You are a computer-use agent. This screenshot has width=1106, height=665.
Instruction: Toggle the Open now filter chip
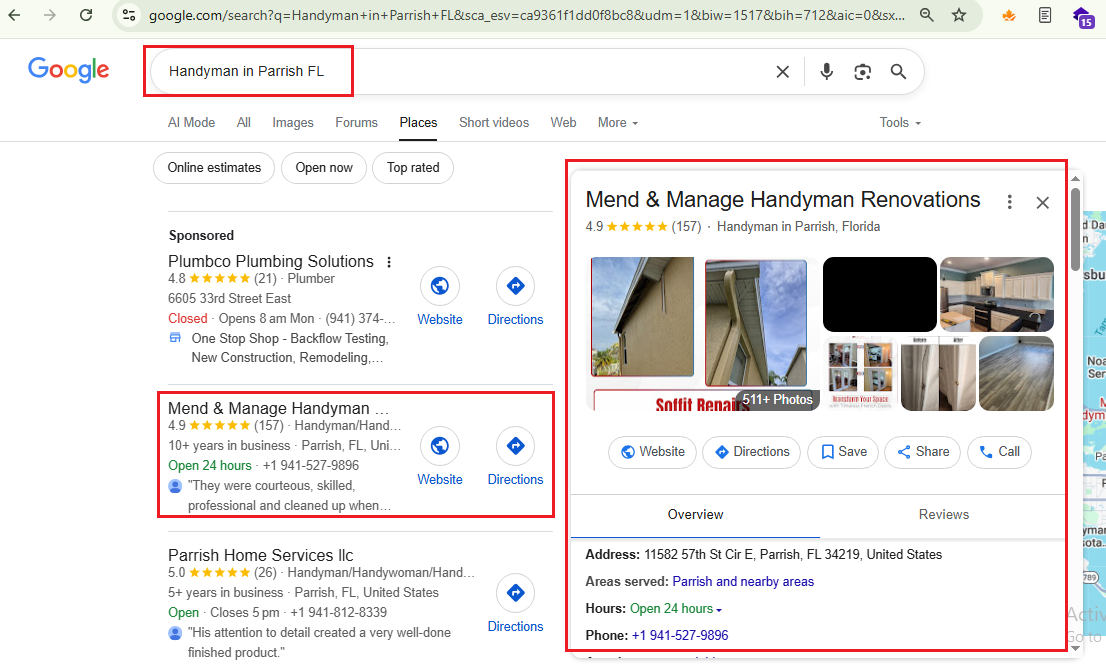324,168
